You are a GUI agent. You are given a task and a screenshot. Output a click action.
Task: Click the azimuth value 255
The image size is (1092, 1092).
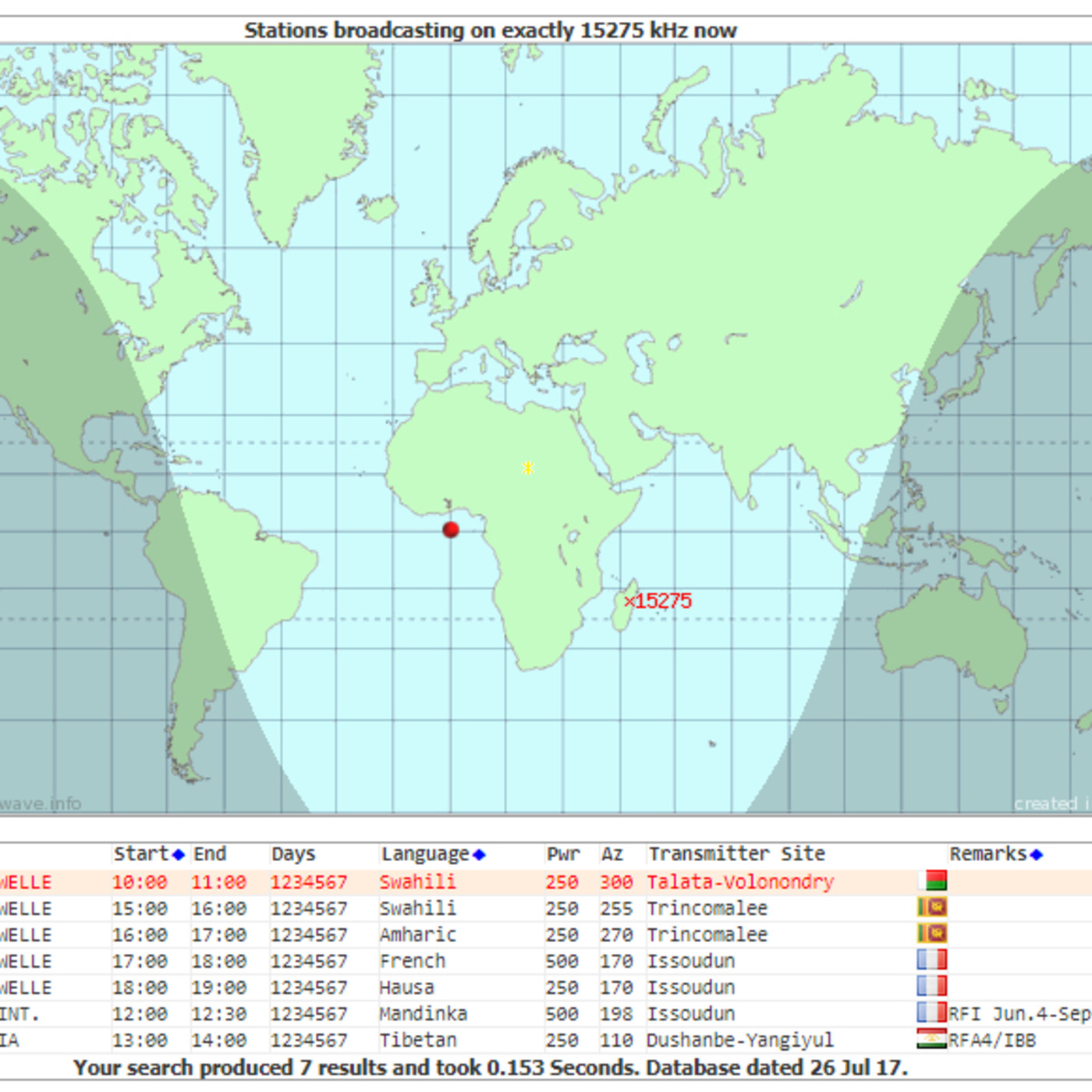[616, 909]
